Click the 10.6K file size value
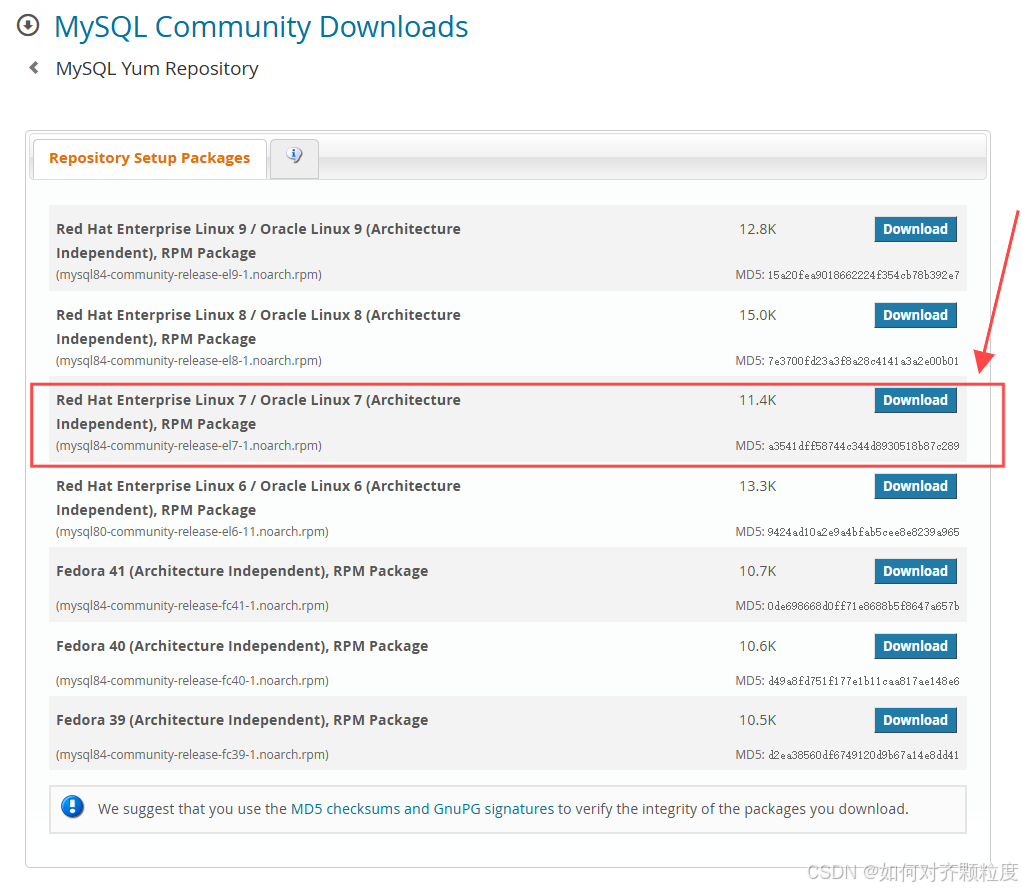This screenshot has height=890, width=1022. pyautogui.click(x=757, y=645)
